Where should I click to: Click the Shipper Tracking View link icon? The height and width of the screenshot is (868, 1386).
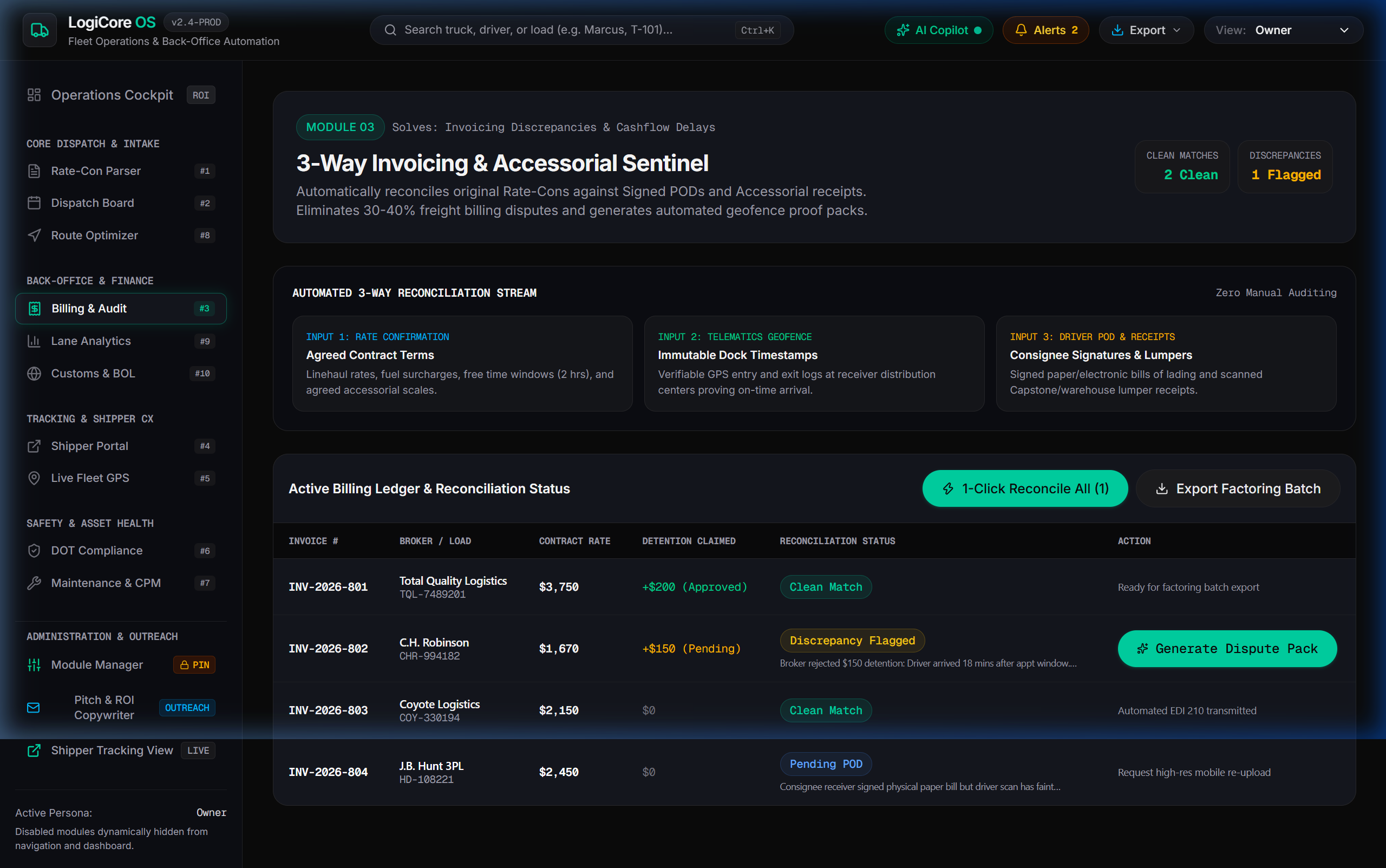click(34, 750)
